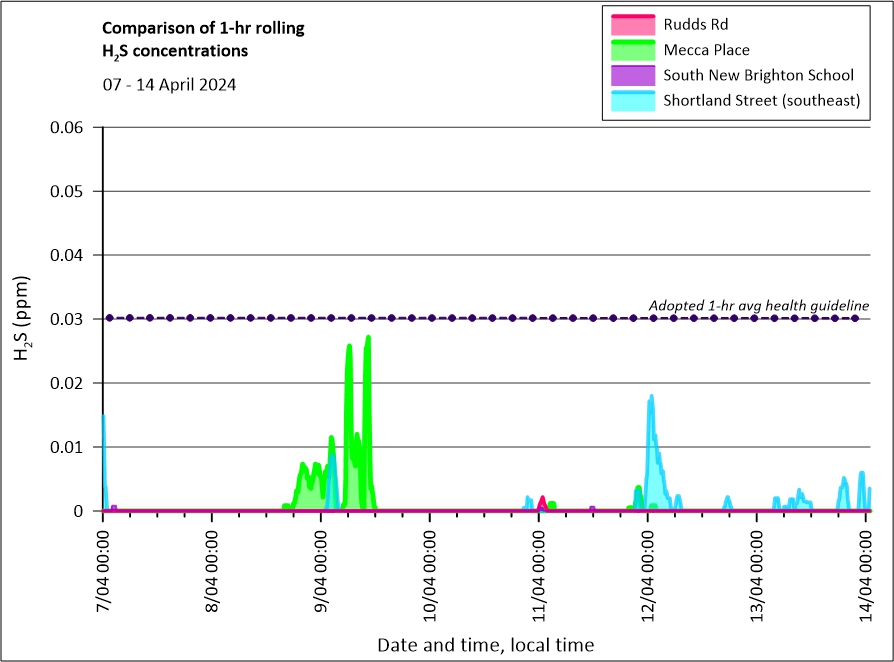Click the Rudds Rd legend color swatch
This screenshot has width=894, height=662.
click(630, 23)
